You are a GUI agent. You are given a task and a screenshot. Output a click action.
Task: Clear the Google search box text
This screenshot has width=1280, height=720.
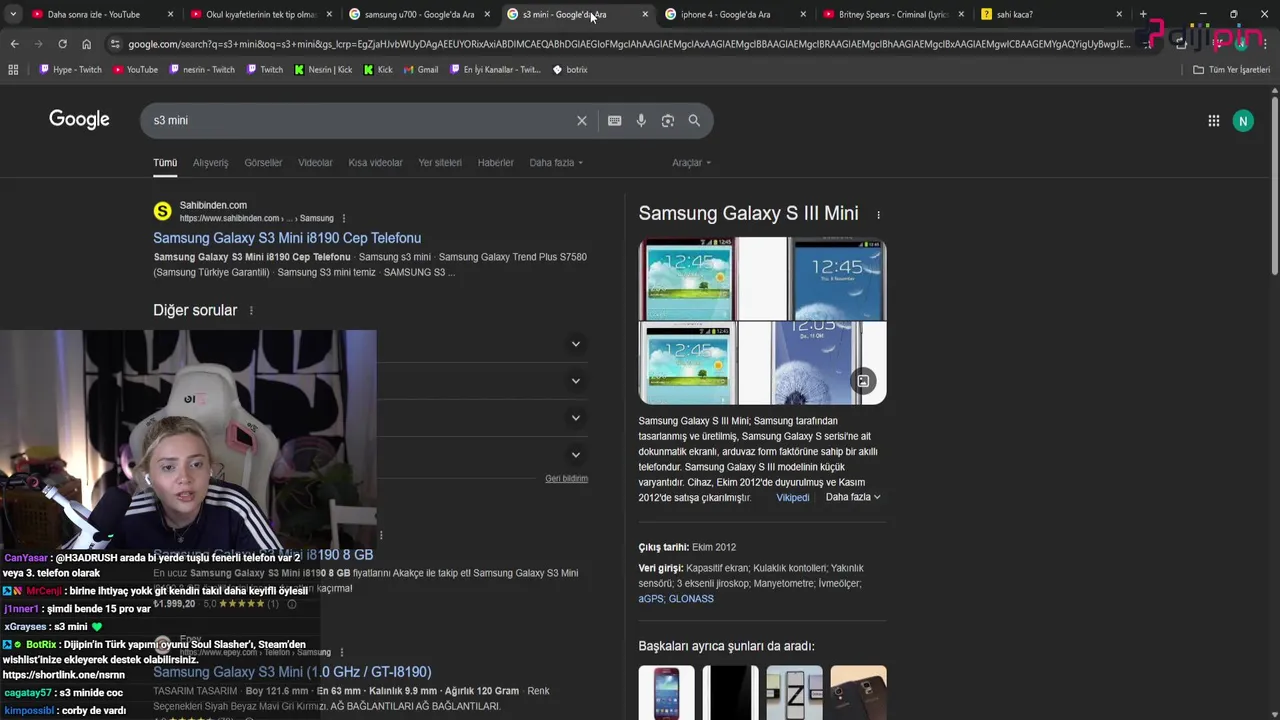(581, 121)
